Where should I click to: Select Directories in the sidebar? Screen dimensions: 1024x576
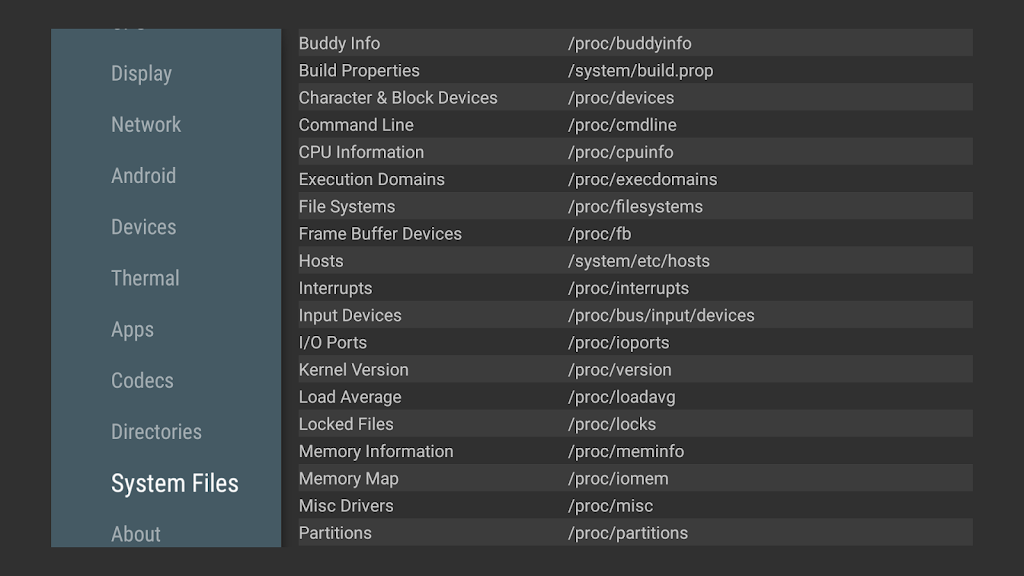(156, 432)
